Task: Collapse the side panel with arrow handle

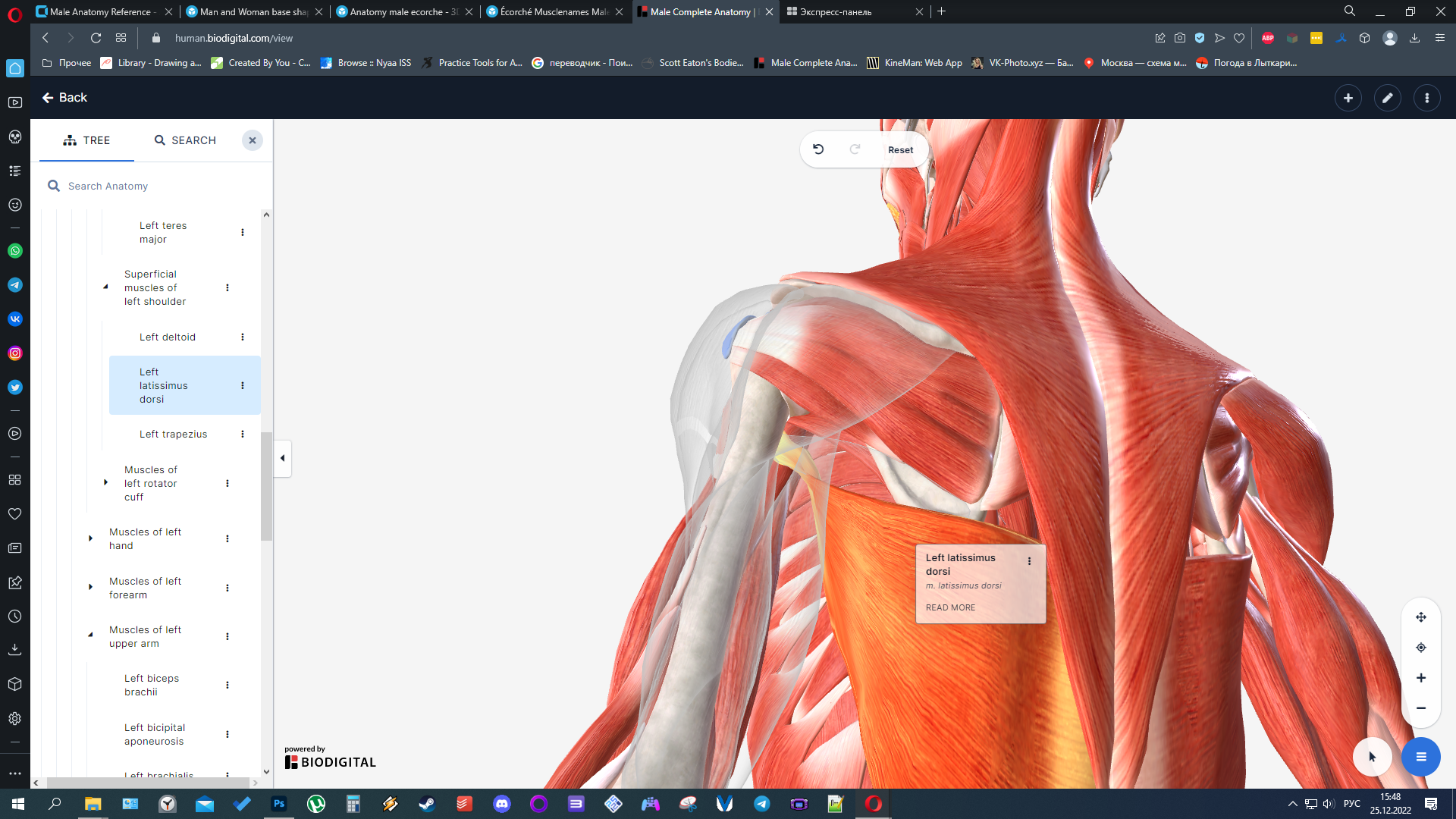Action: click(x=282, y=458)
